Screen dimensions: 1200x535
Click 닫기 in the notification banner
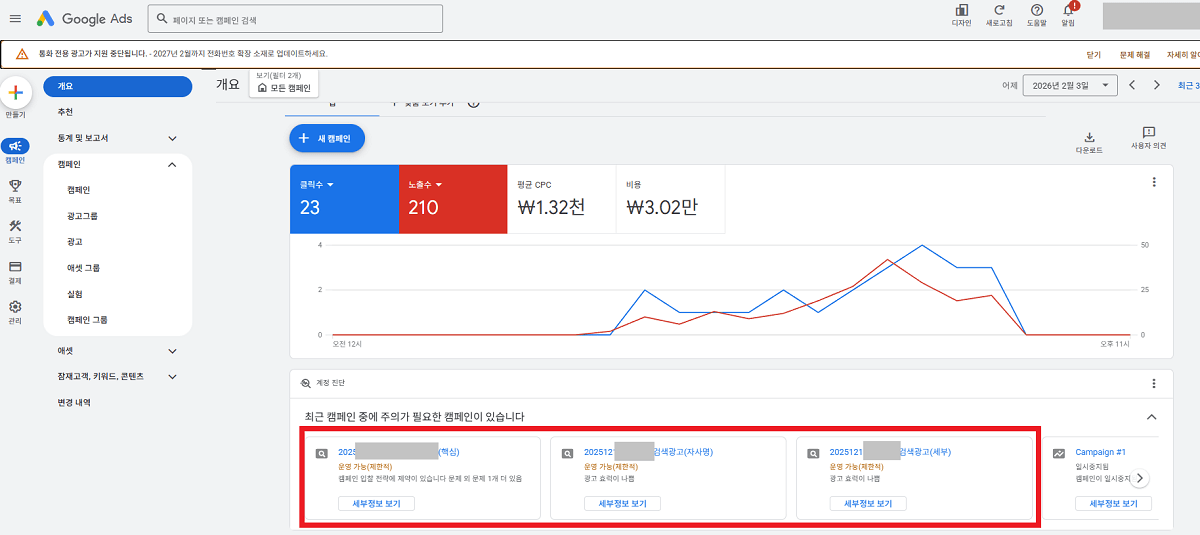click(1093, 54)
